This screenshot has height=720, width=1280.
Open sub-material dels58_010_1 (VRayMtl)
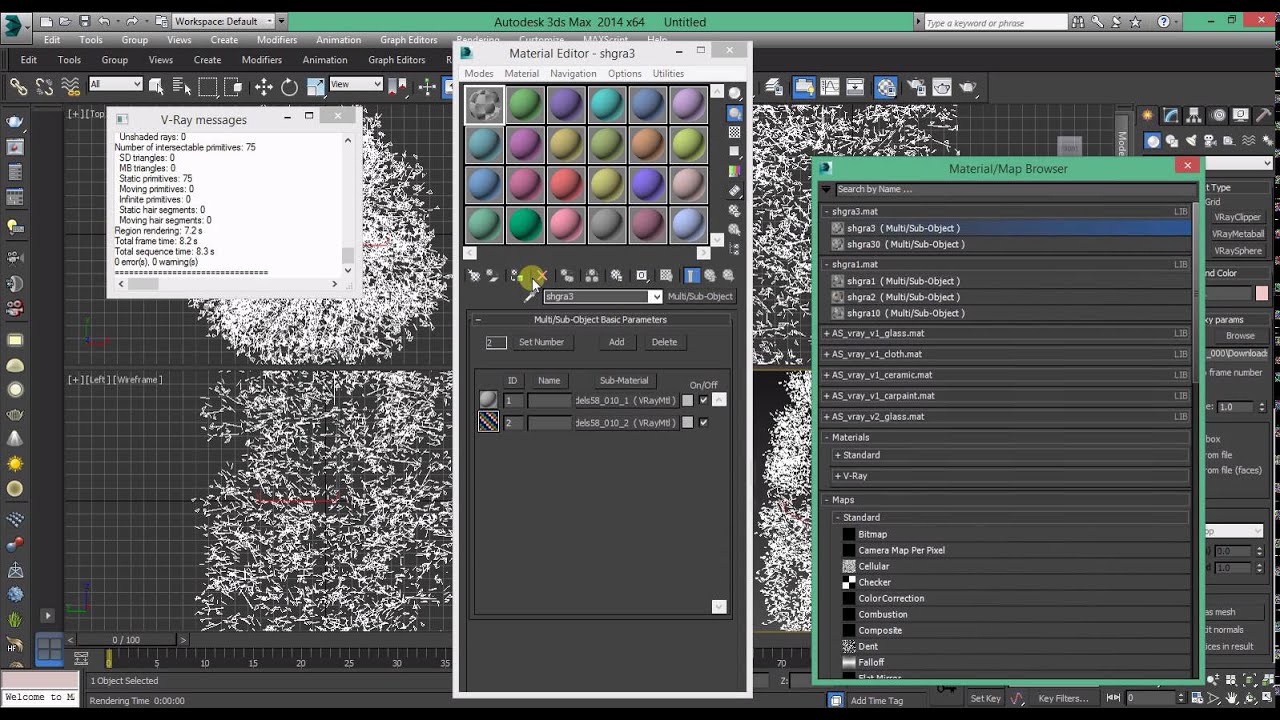point(625,400)
